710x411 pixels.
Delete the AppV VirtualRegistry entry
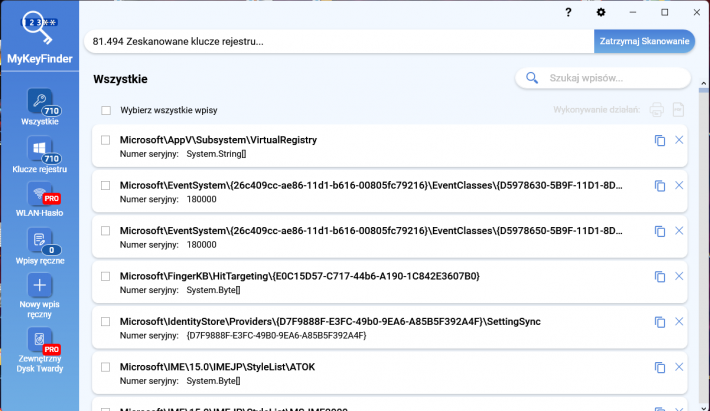[679, 140]
